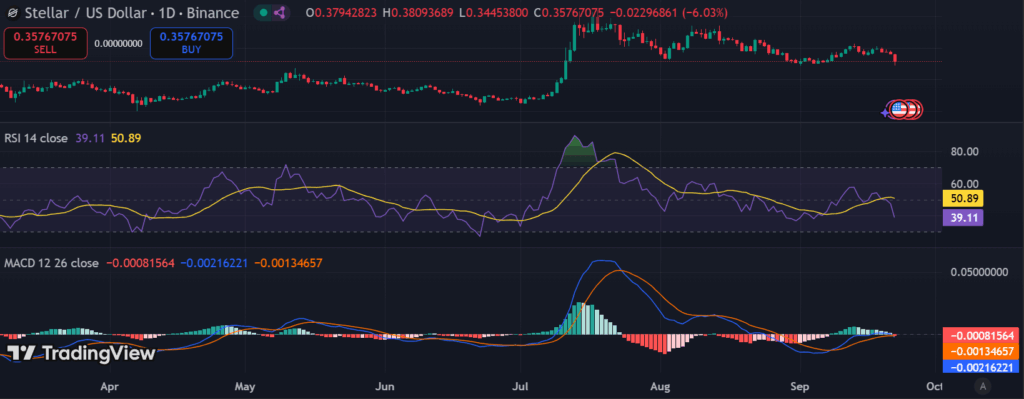Click the Oct label on time axis
The width and height of the screenshot is (1024, 399).
[935, 387]
